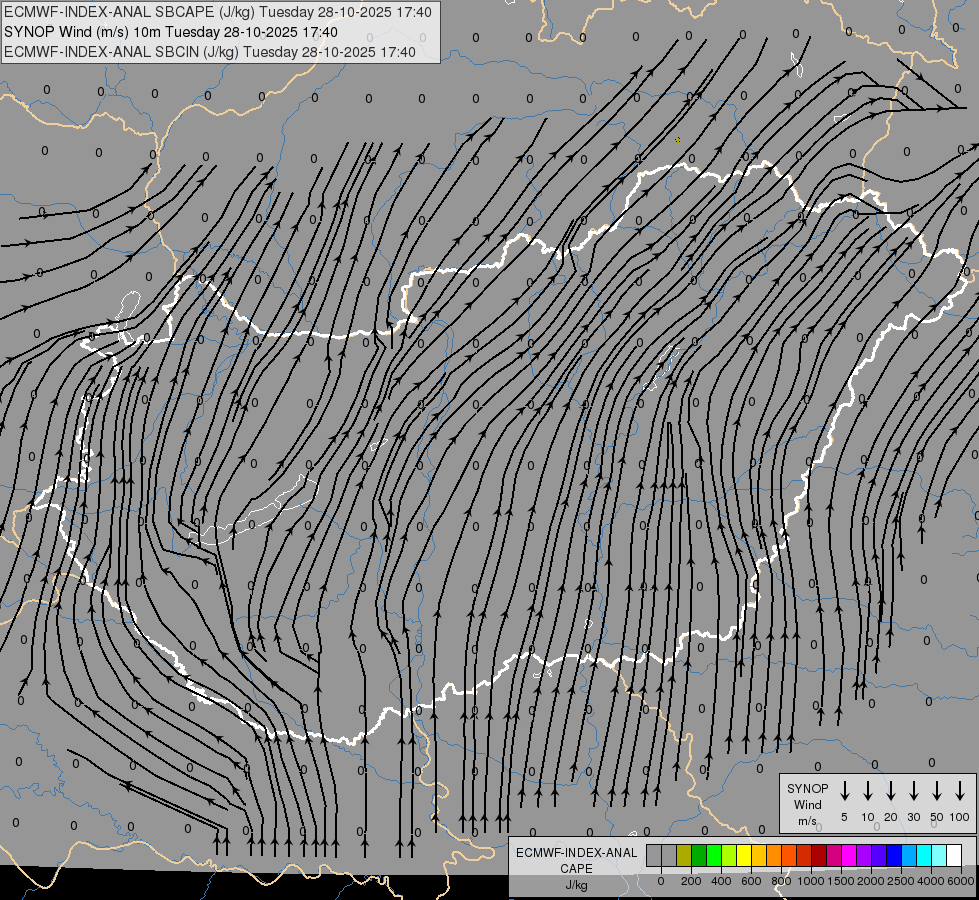Click the 2000 tick label on CAPE scale
This screenshot has width=979, height=900.
[871, 881]
